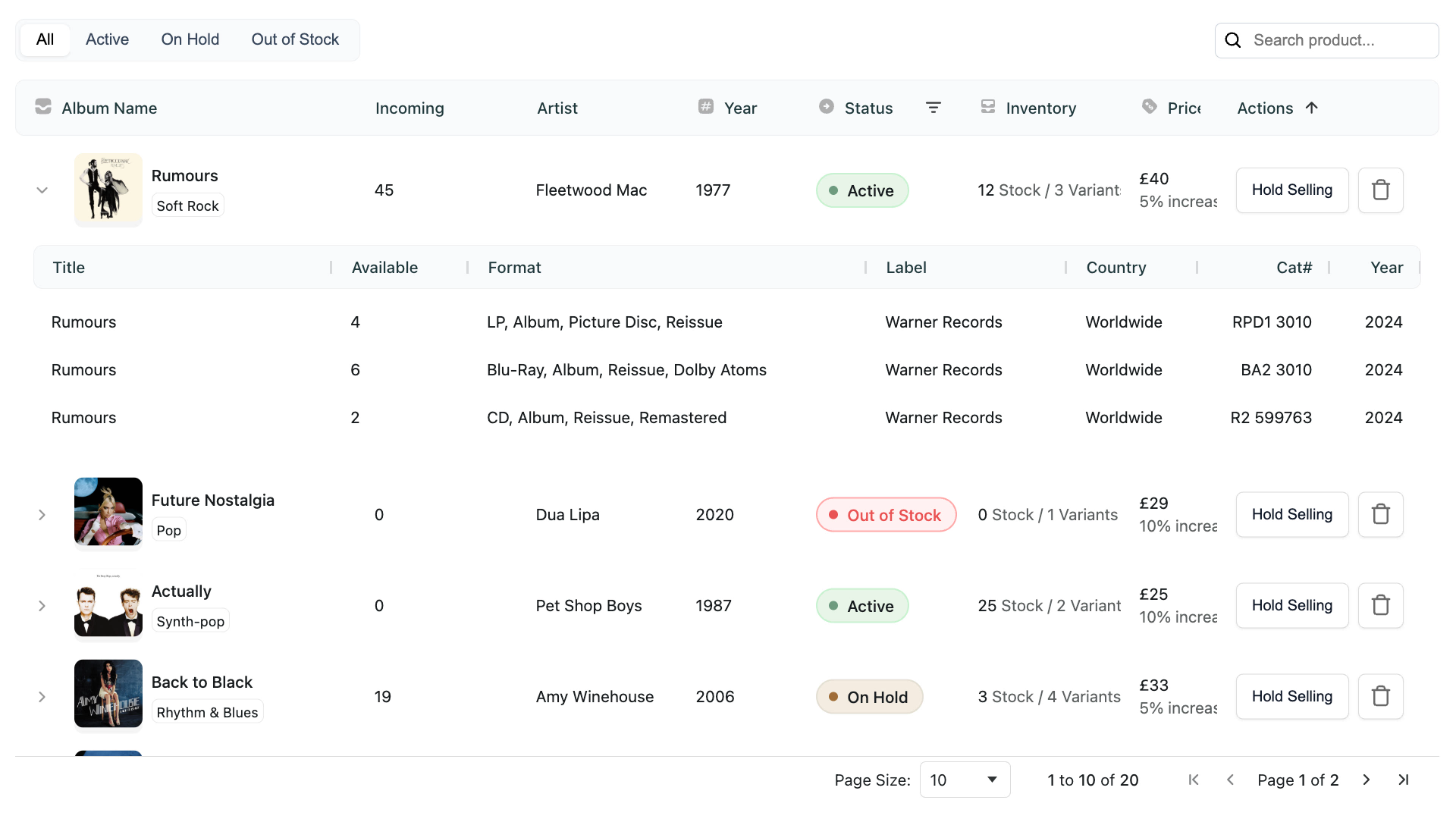Open the Page Size dropdown

coord(964,780)
